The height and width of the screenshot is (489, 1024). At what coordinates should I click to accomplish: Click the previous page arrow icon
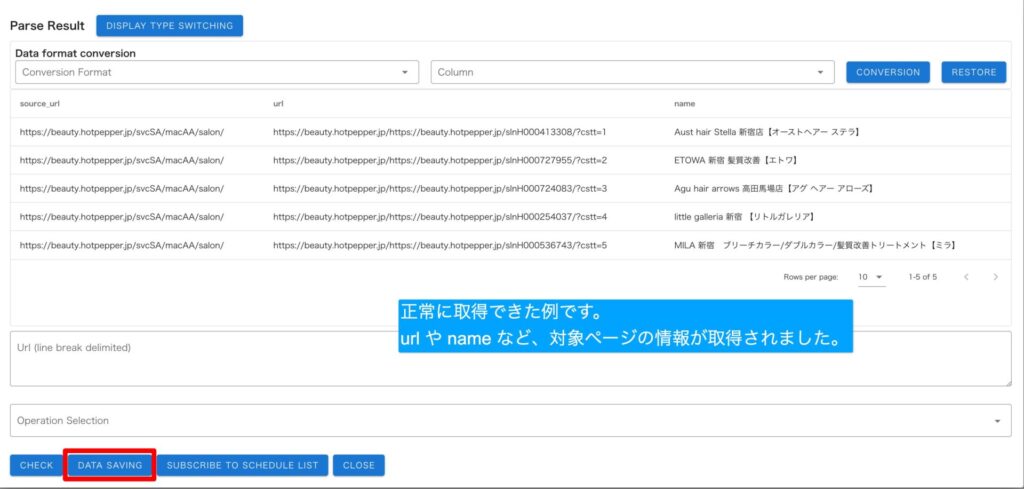966,277
